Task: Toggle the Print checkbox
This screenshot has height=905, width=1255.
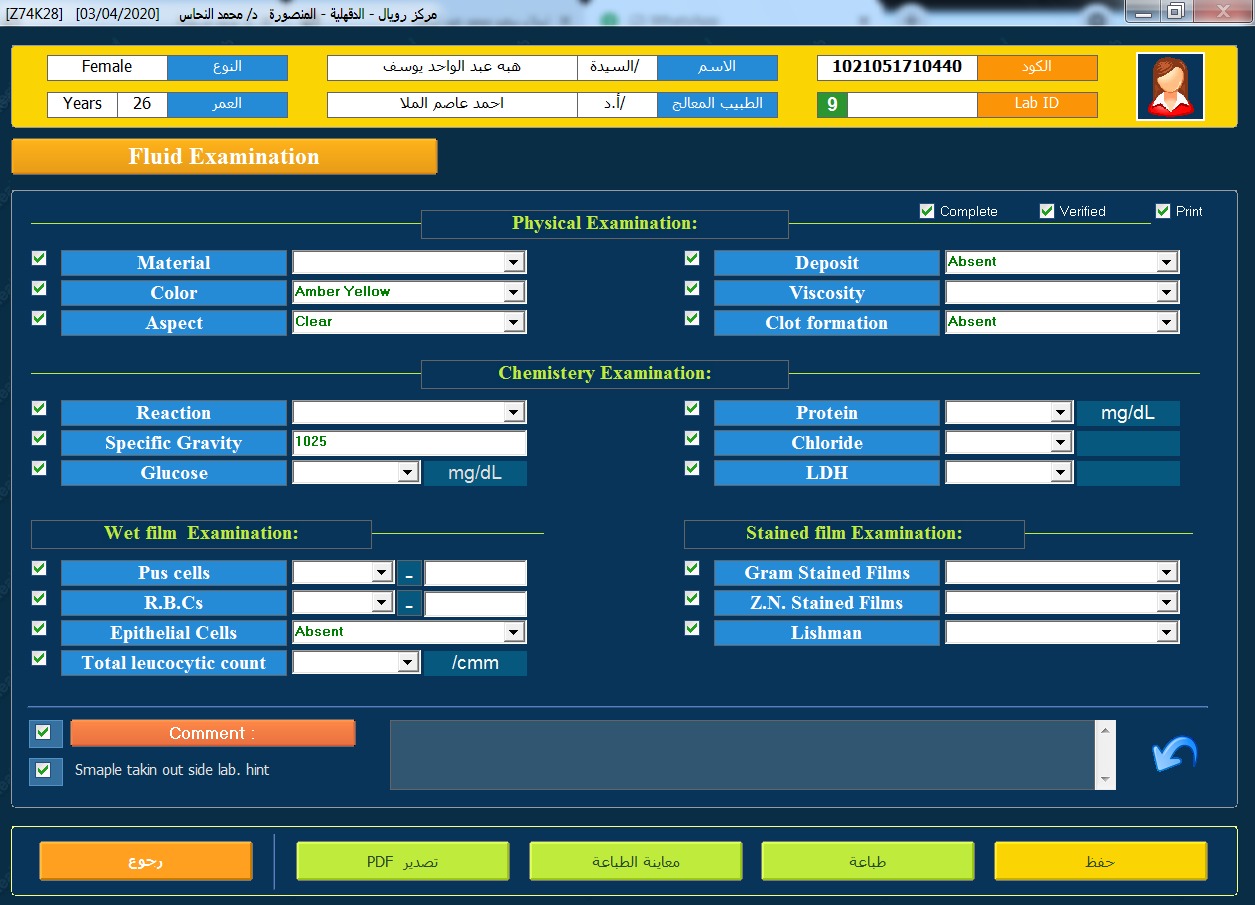Action: coord(1163,211)
